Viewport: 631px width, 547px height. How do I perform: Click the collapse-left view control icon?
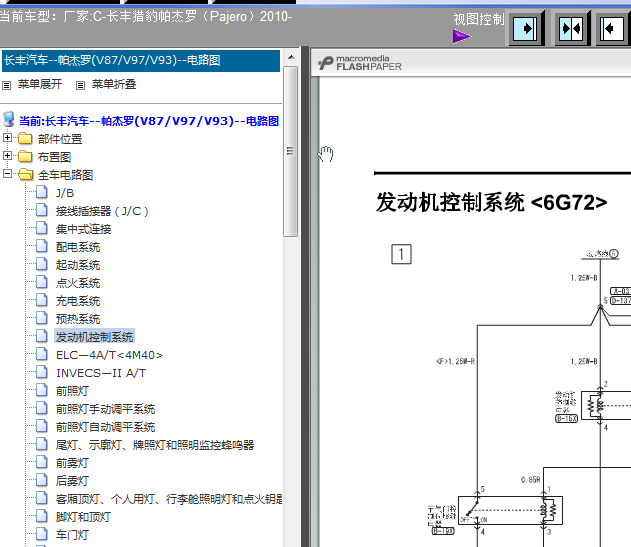[612, 29]
